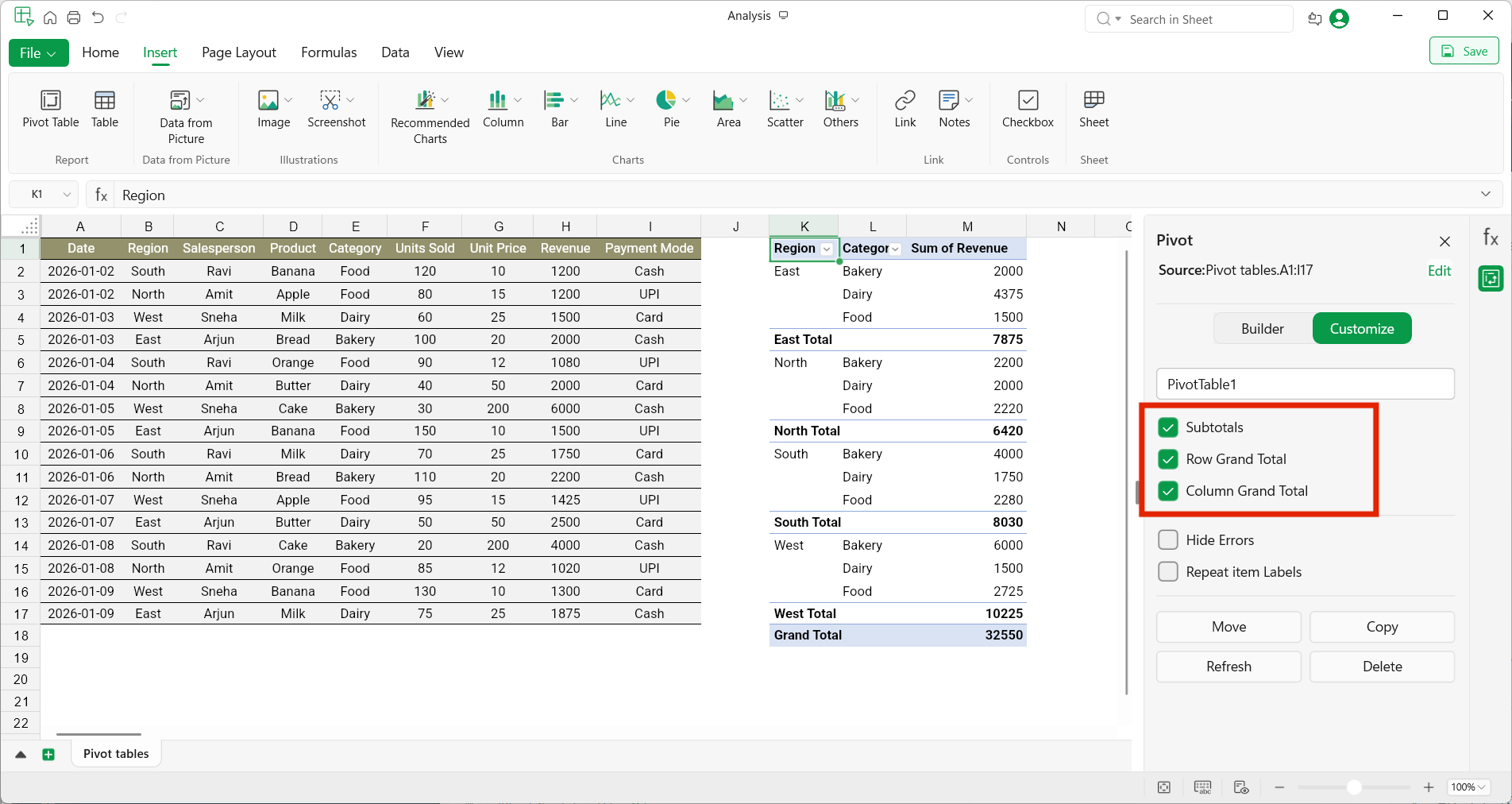Expand the File menu dropdown
The image size is (1512, 804).
(x=38, y=52)
